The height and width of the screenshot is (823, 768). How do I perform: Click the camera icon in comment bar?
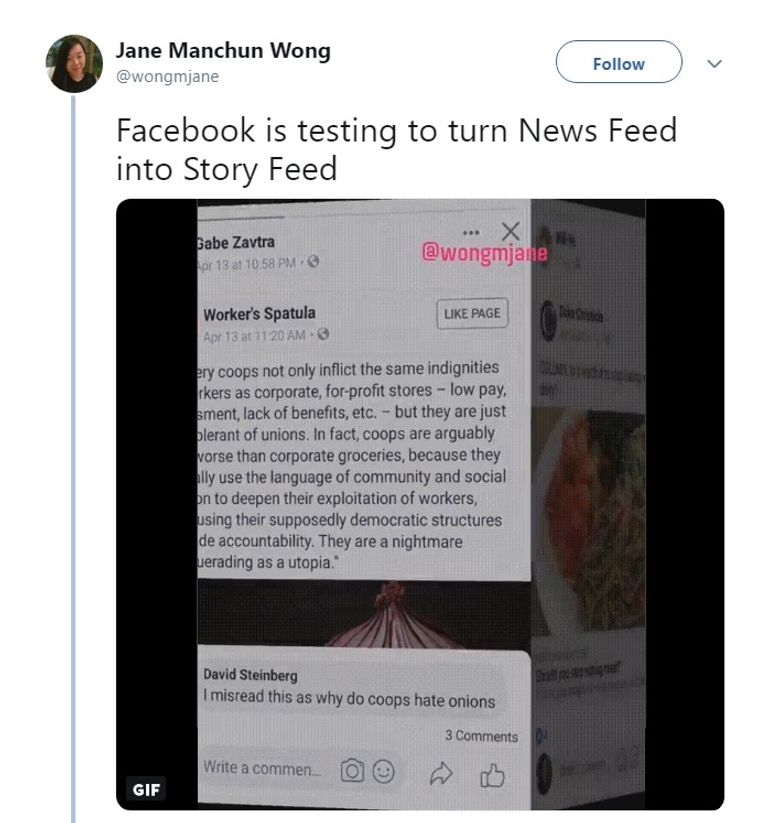pyautogui.click(x=351, y=771)
